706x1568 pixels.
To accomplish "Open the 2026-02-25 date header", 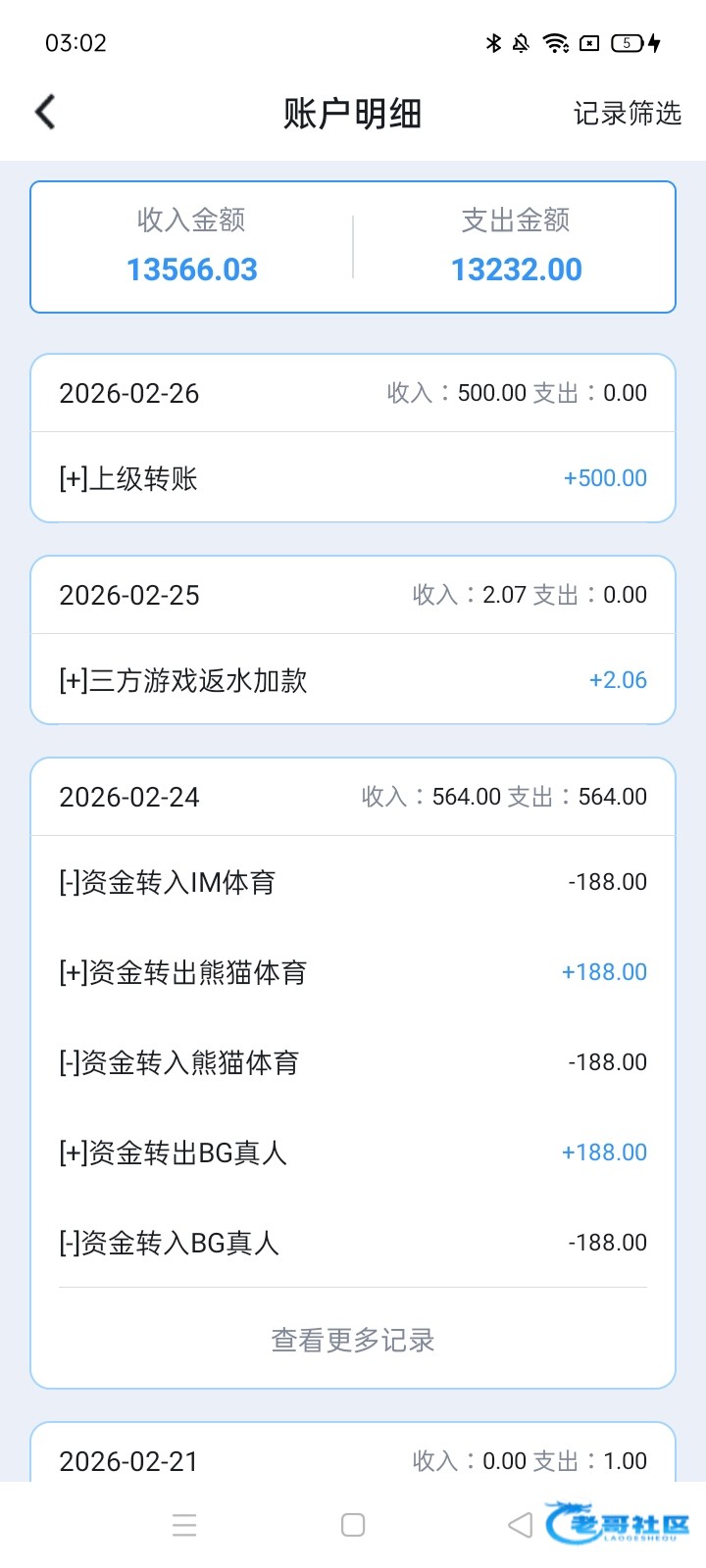I will pyautogui.click(x=129, y=596).
